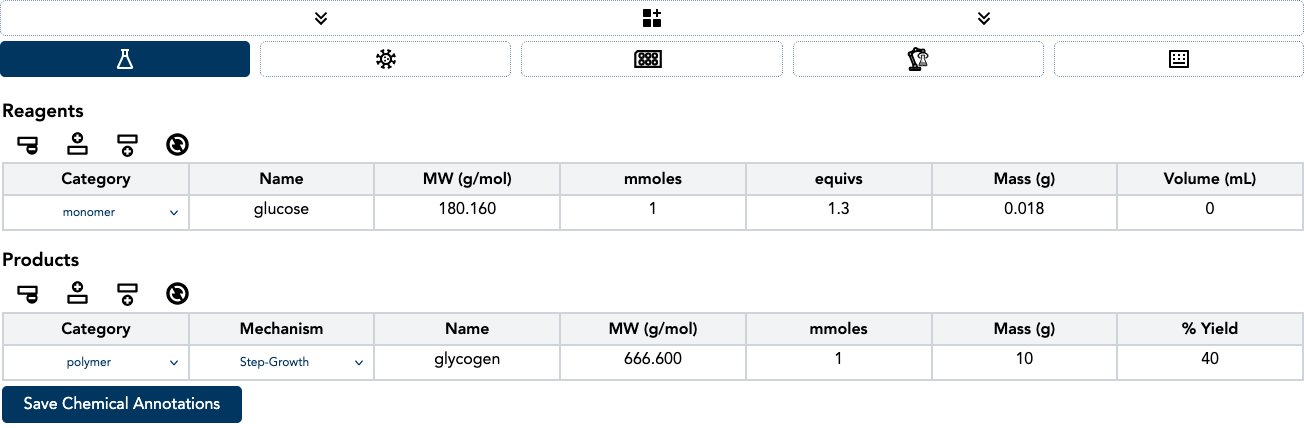The width and height of the screenshot is (1304, 428).
Task: Add row above in the Reagents table
Action: coord(77,146)
